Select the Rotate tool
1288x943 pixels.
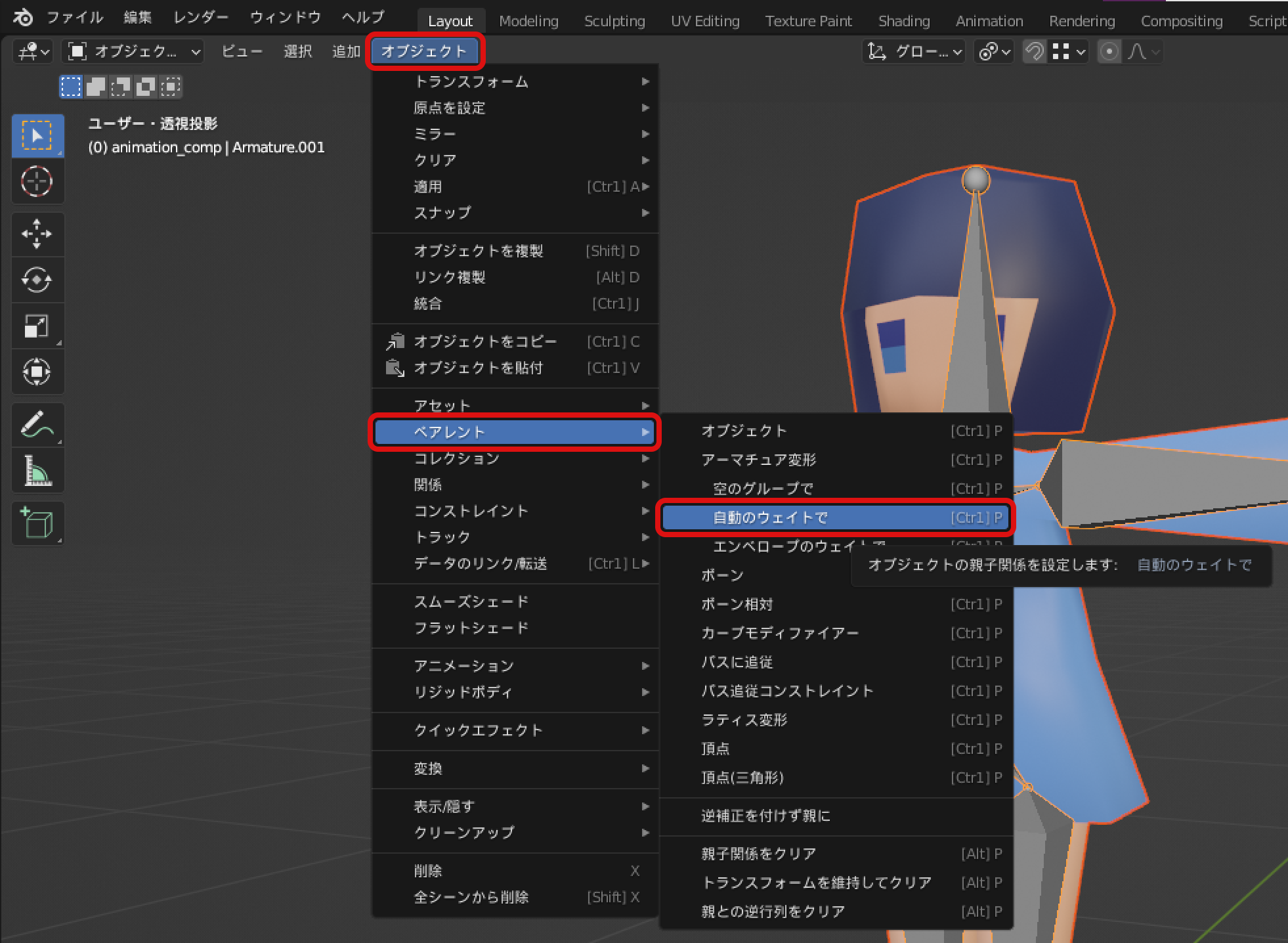coord(37,280)
